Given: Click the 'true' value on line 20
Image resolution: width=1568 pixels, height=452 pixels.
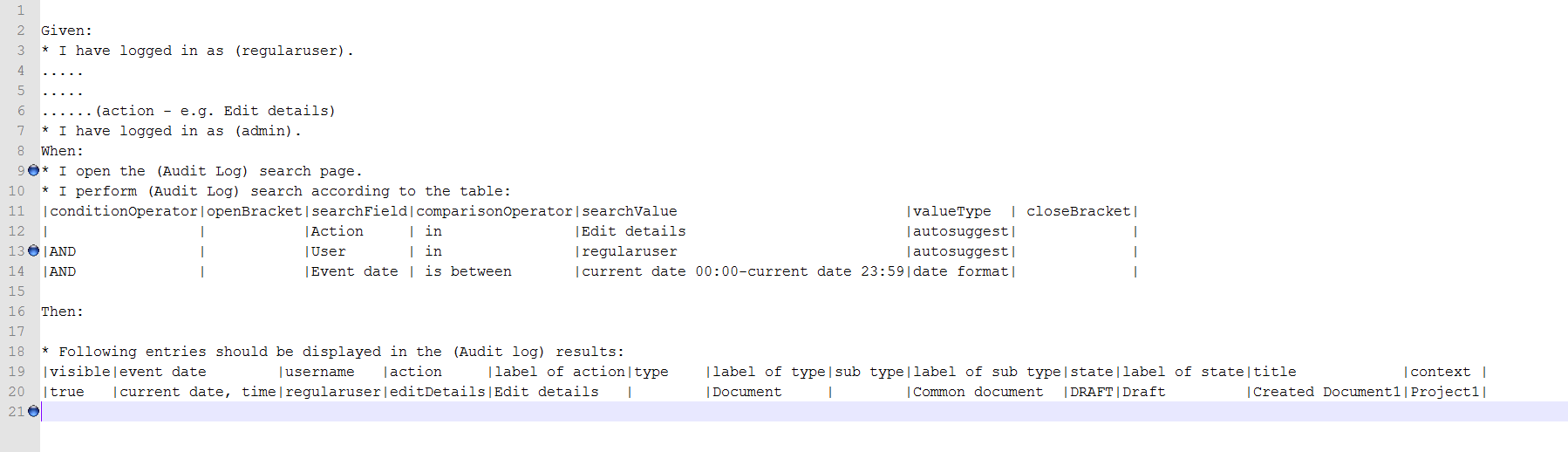Looking at the screenshot, I should [x=67, y=392].
